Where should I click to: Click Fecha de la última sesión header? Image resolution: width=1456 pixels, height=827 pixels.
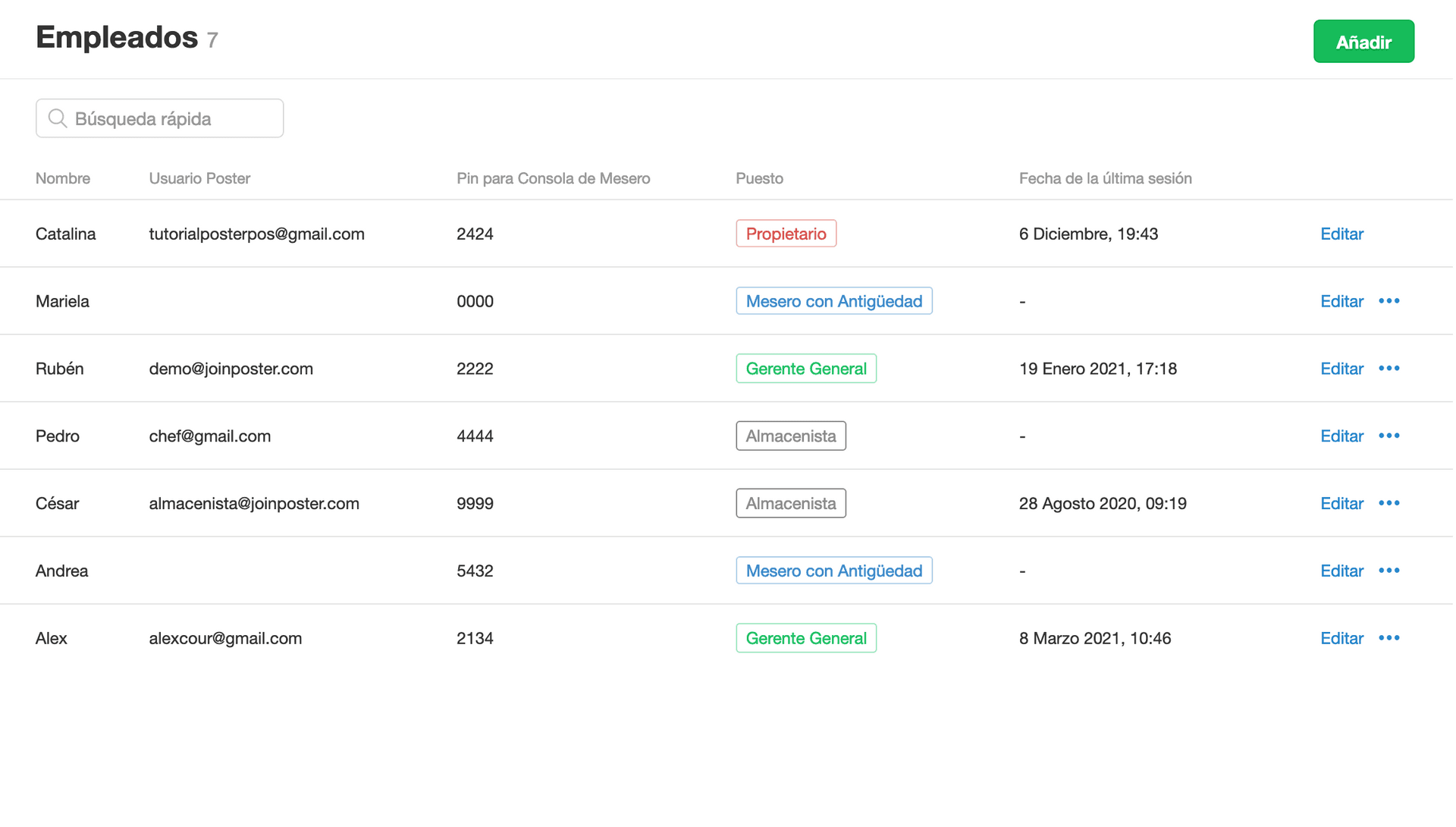(x=1105, y=178)
